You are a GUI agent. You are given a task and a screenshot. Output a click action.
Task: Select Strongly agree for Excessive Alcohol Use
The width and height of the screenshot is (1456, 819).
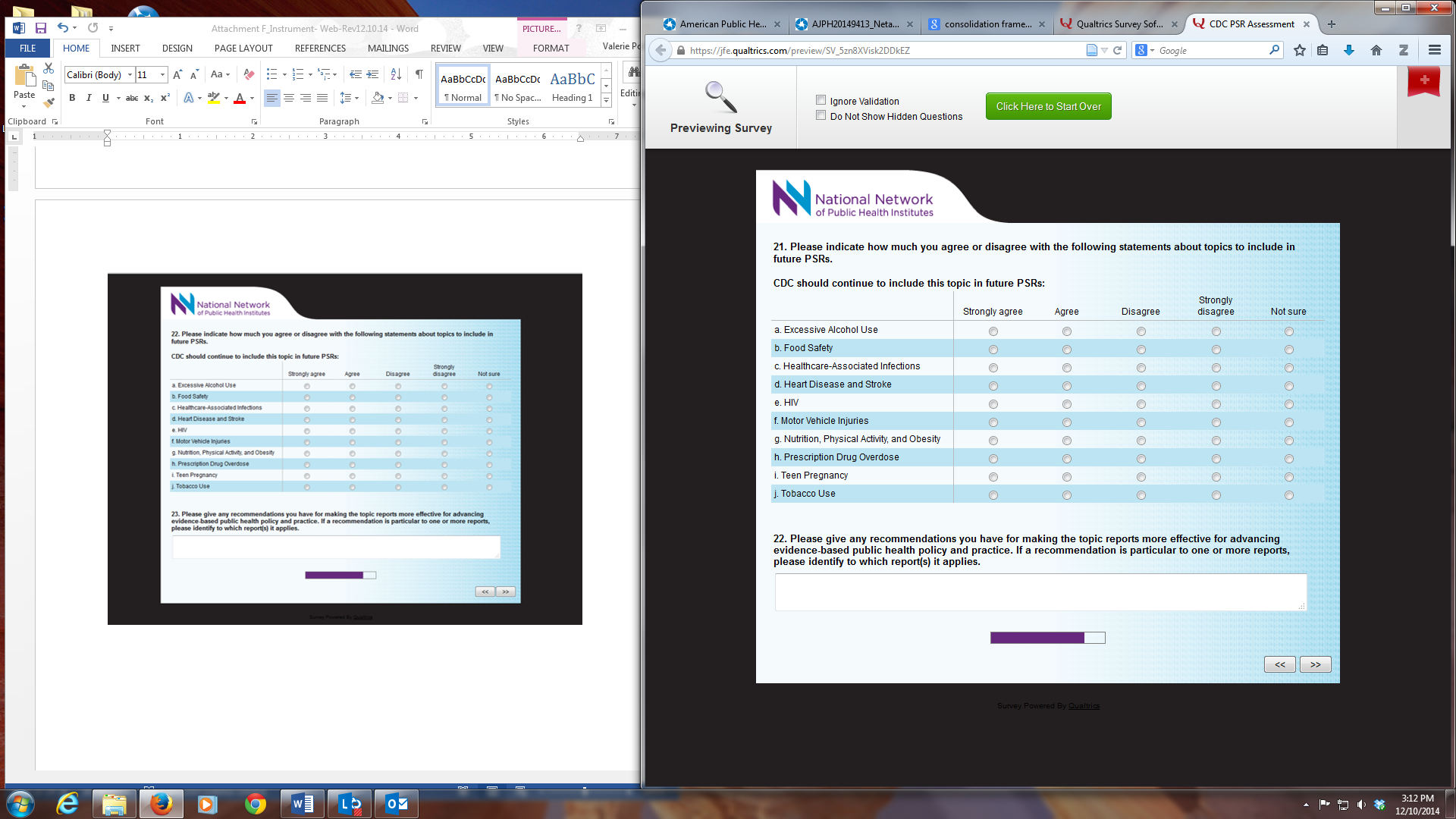[993, 331]
